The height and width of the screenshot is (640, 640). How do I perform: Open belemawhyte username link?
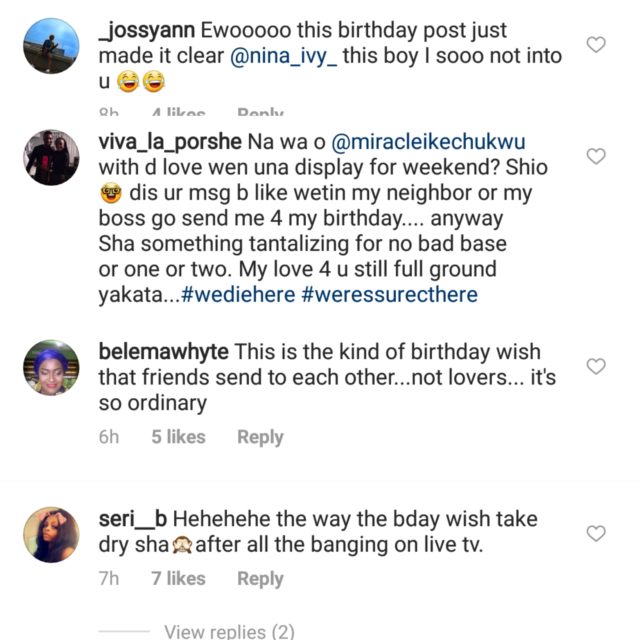point(163,351)
